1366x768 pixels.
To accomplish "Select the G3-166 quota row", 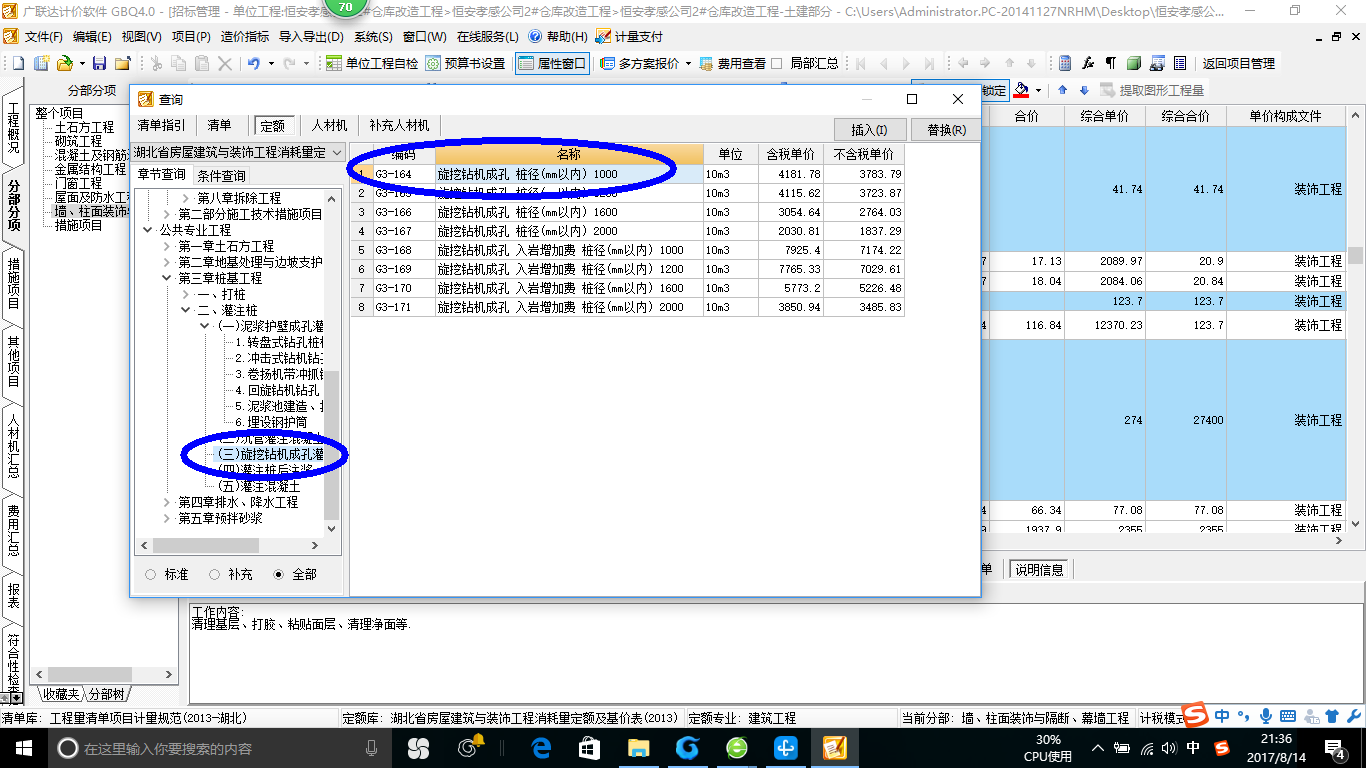I will tap(628, 212).
